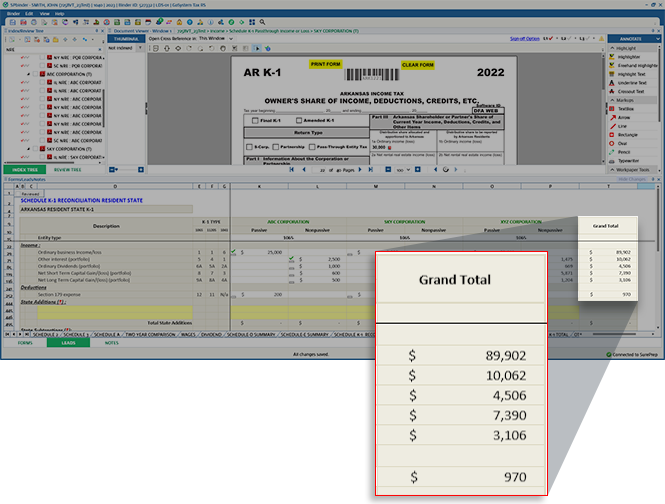Select the Oval markup tool
This screenshot has height=504, width=665.
click(x=622, y=141)
